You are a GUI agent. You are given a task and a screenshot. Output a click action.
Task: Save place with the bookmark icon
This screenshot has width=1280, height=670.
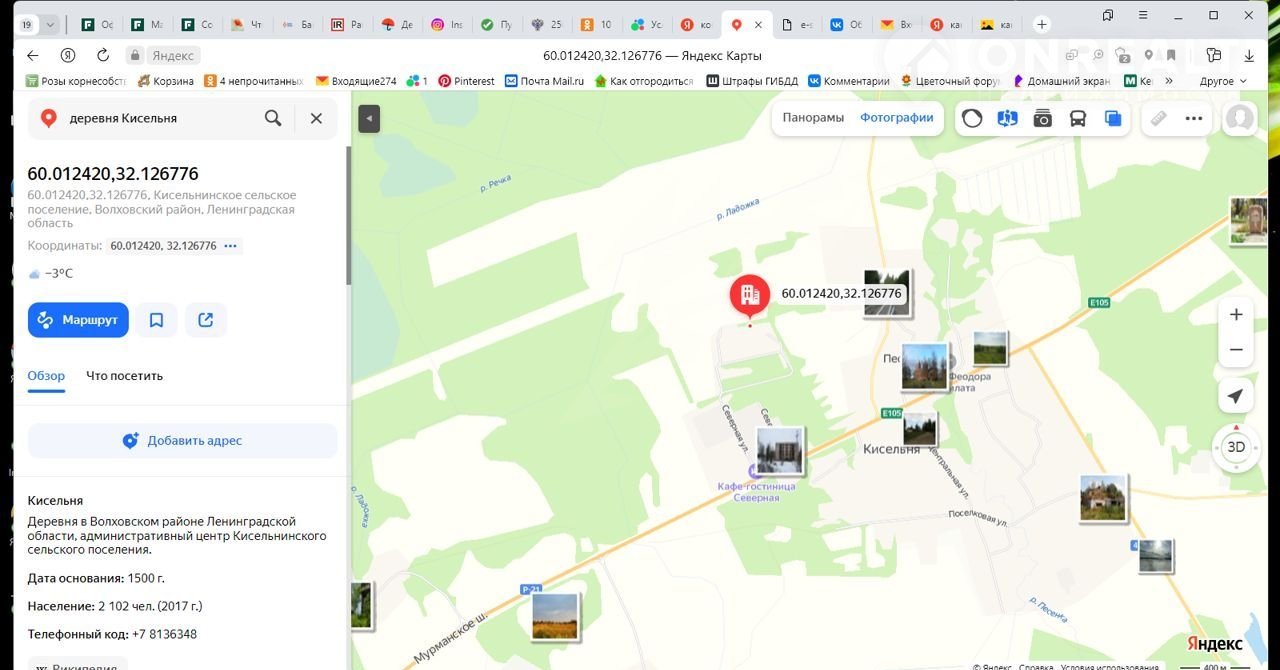156,320
